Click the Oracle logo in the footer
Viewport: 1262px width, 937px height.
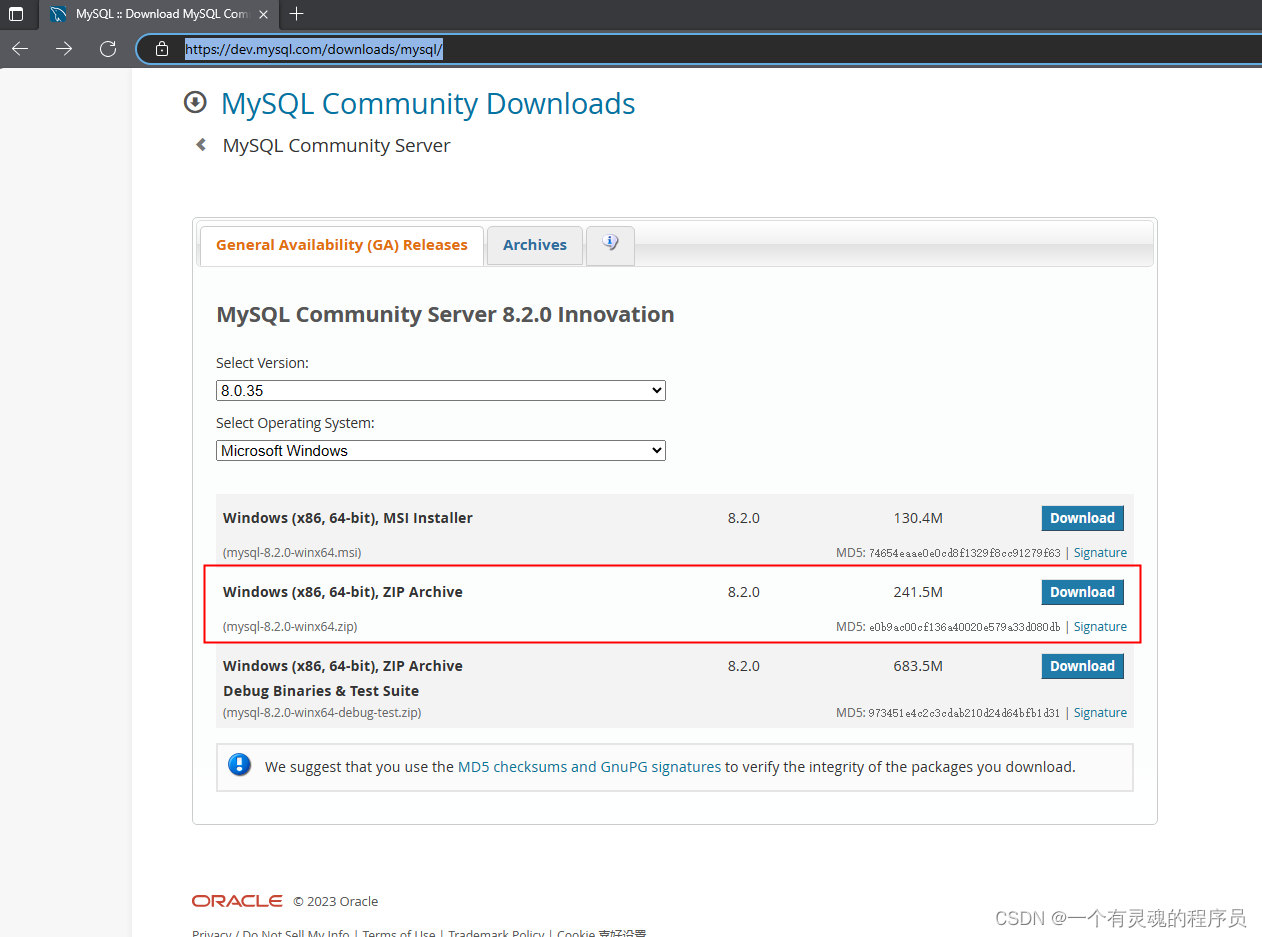237,900
